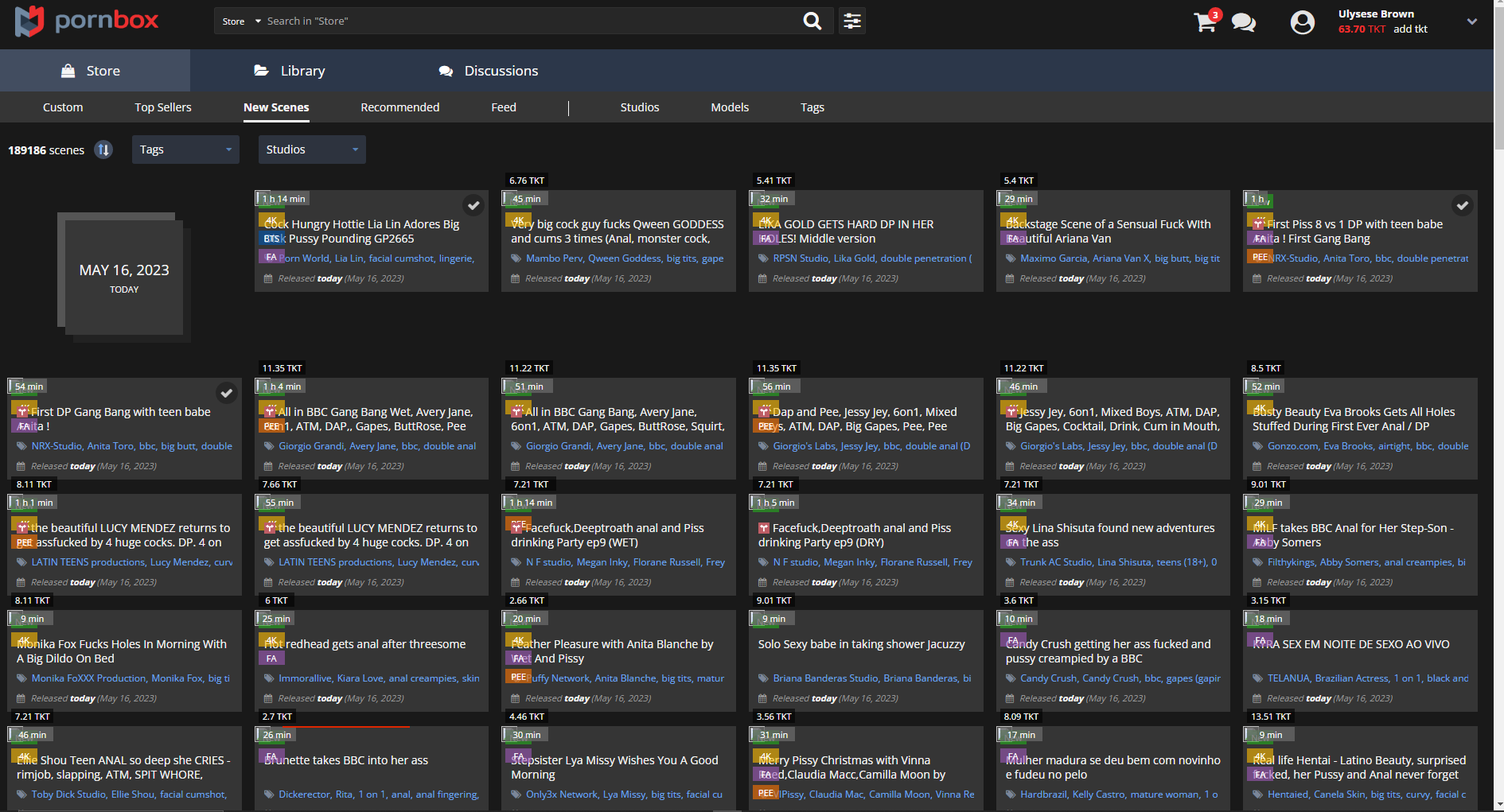Open the Store search scope dropdown
Viewport: 1504px width, 812px height.
241,21
